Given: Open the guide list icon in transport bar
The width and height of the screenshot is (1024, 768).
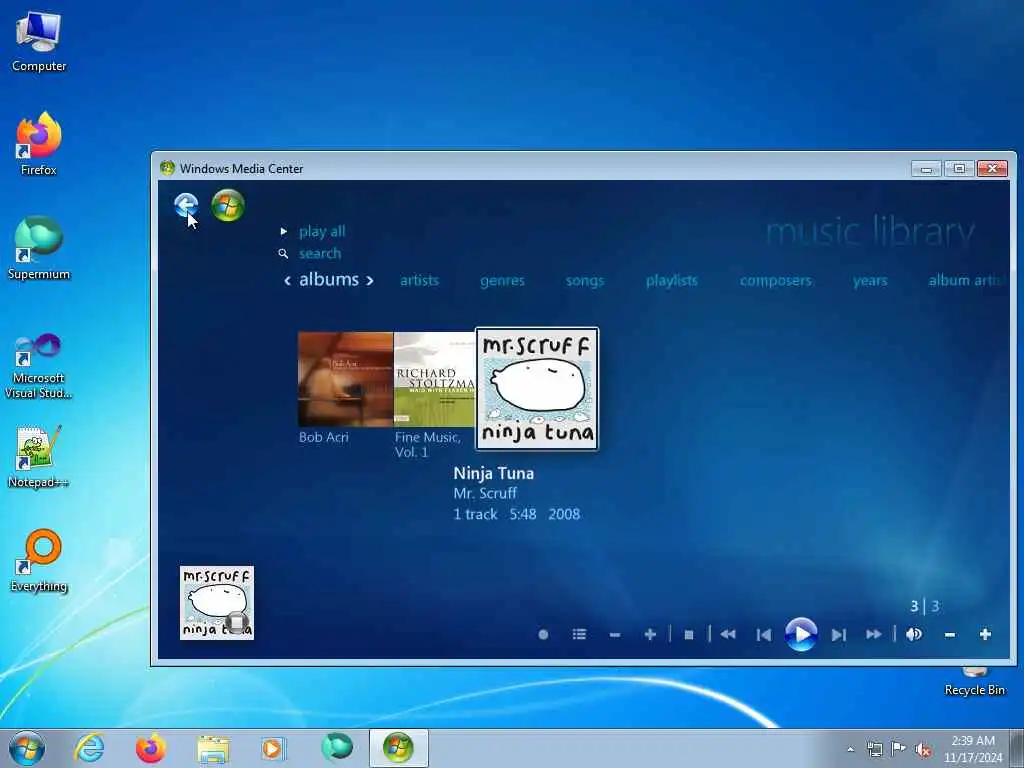Looking at the screenshot, I should click(579, 634).
